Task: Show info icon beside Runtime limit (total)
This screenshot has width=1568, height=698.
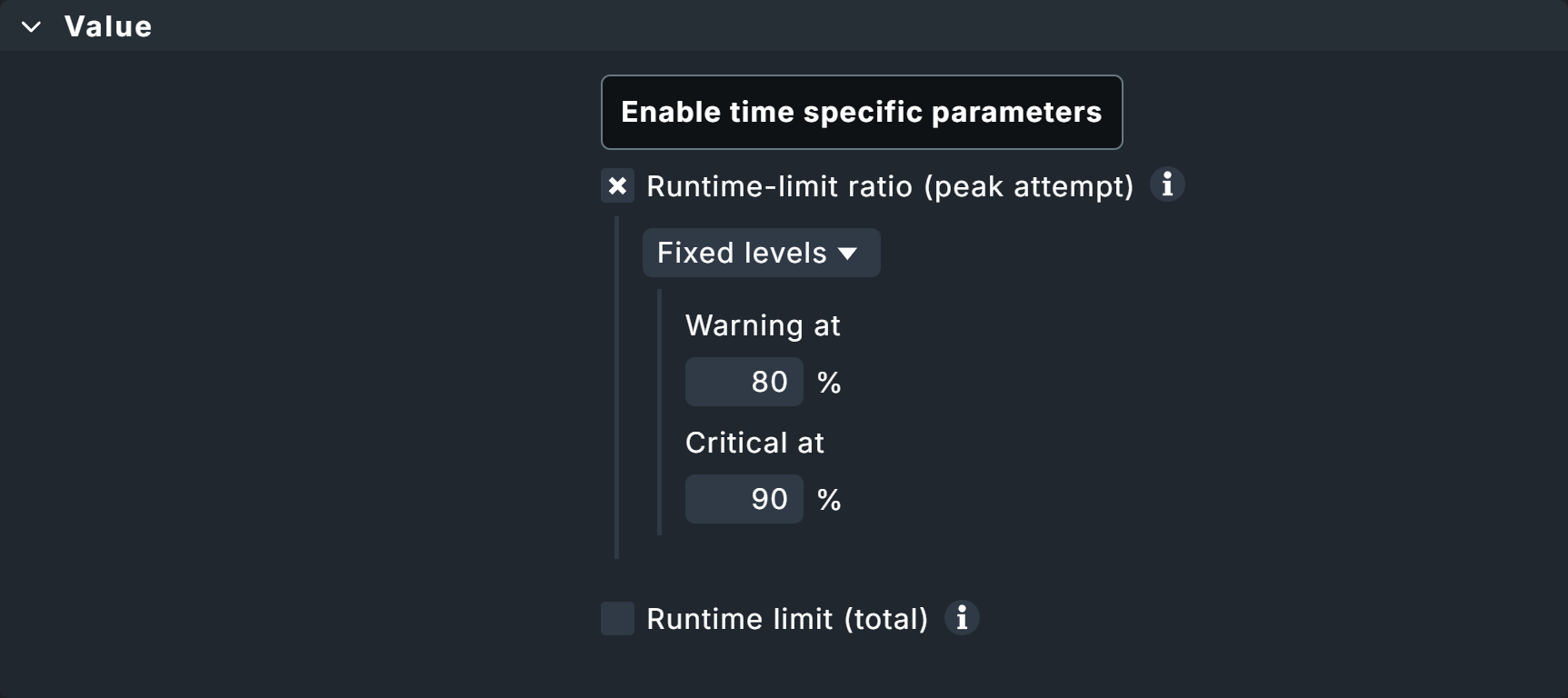Action: point(962,618)
